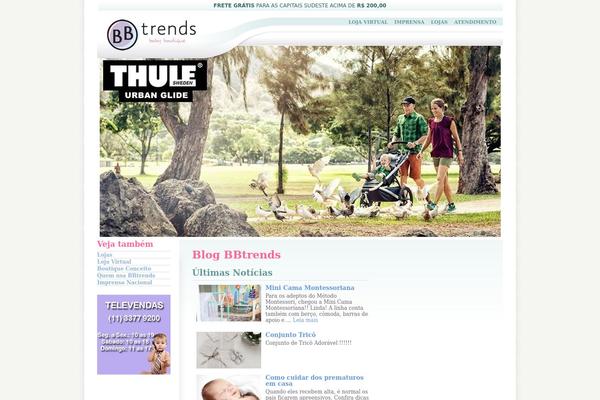
Task: Open the IMPRENSA menu item
Action: (409, 22)
